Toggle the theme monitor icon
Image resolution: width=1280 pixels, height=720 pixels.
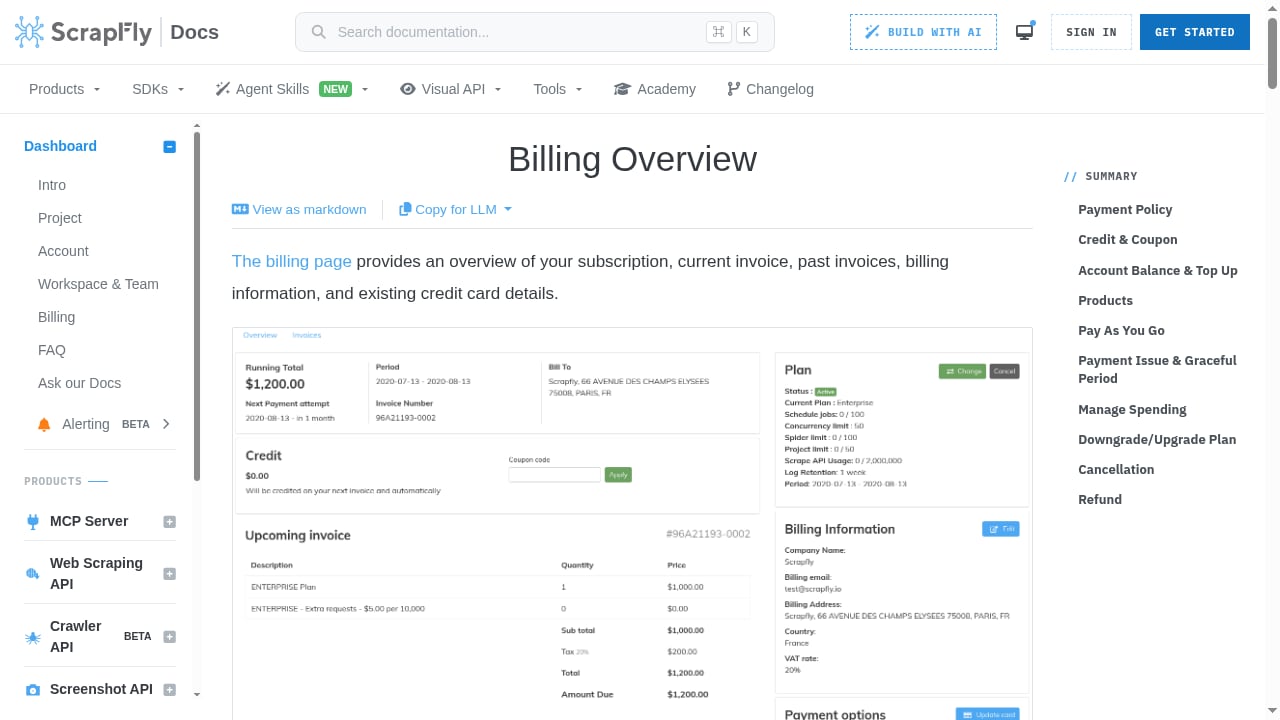1024,32
